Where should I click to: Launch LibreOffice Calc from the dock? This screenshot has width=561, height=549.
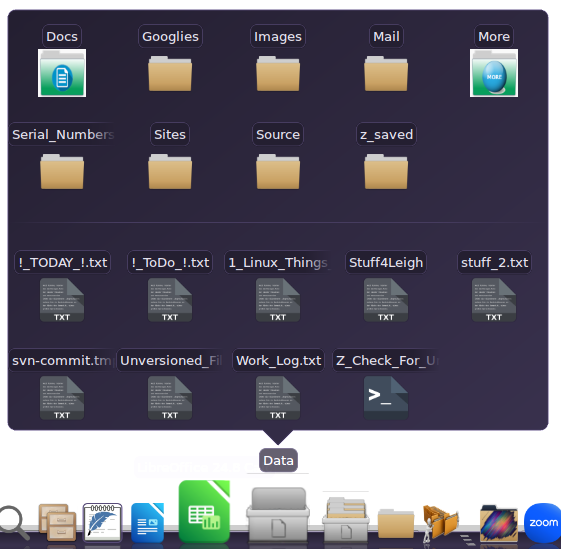click(204, 512)
